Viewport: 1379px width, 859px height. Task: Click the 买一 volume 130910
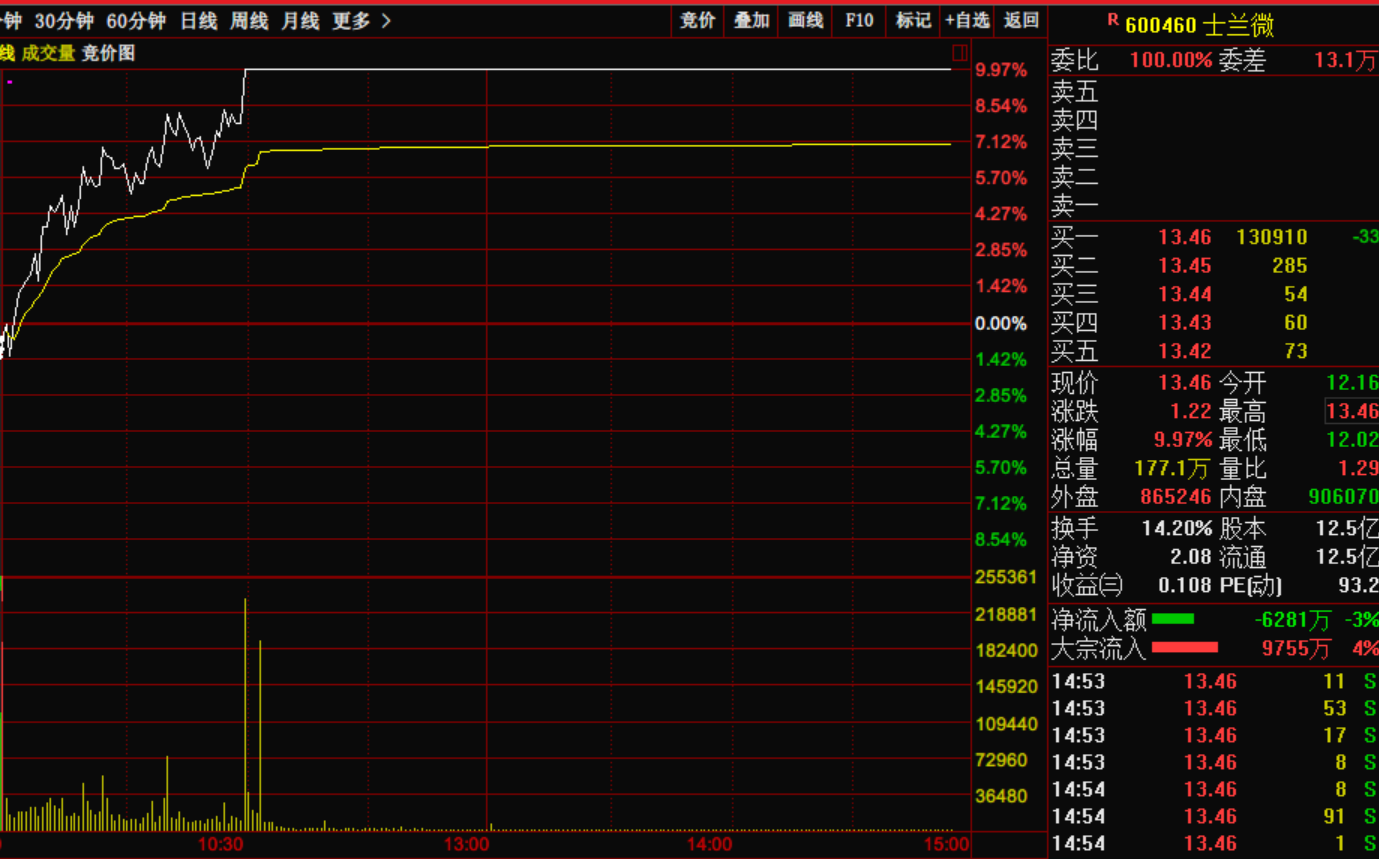click(x=1272, y=237)
